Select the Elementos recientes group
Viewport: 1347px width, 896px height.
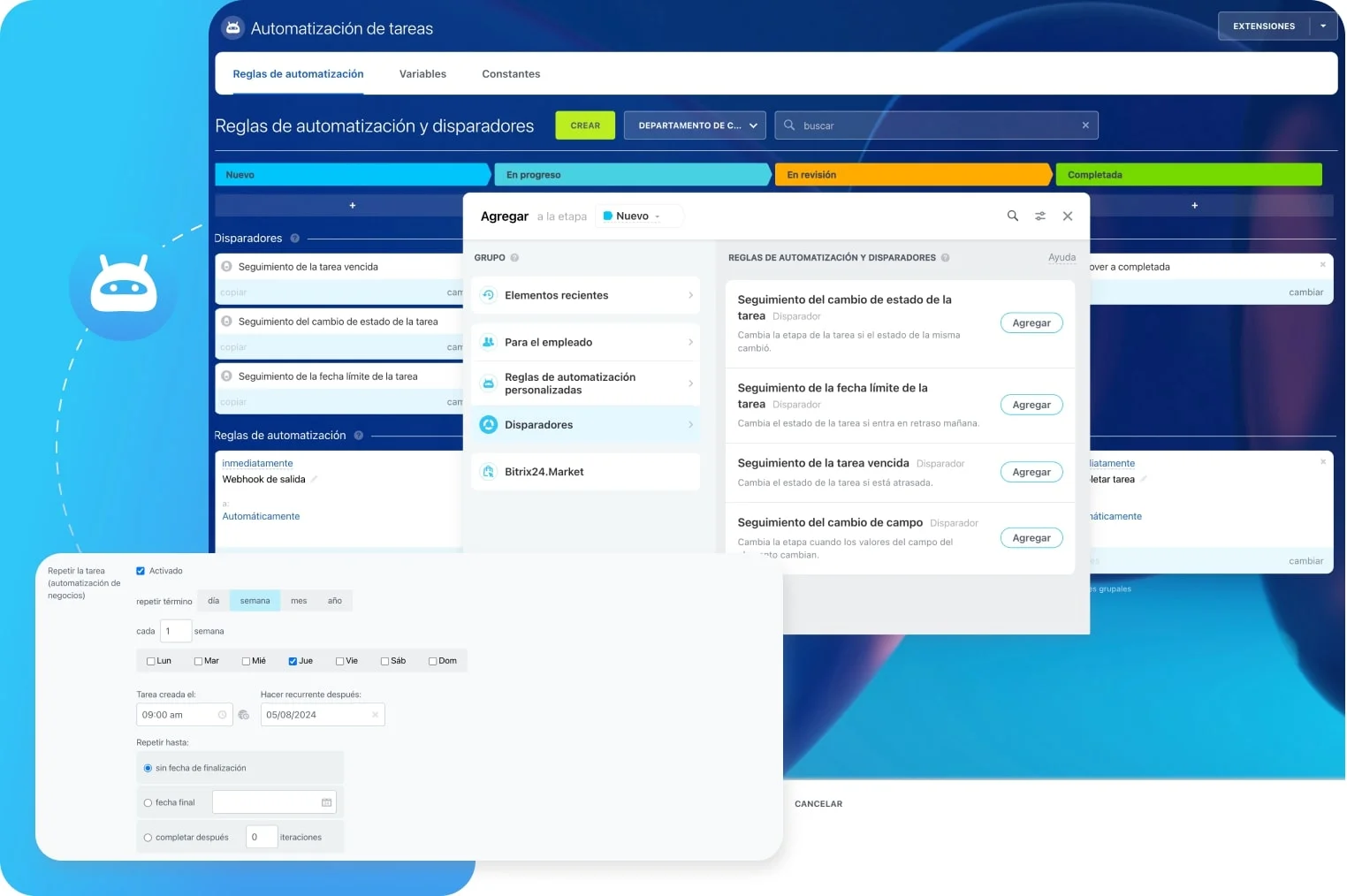556,295
